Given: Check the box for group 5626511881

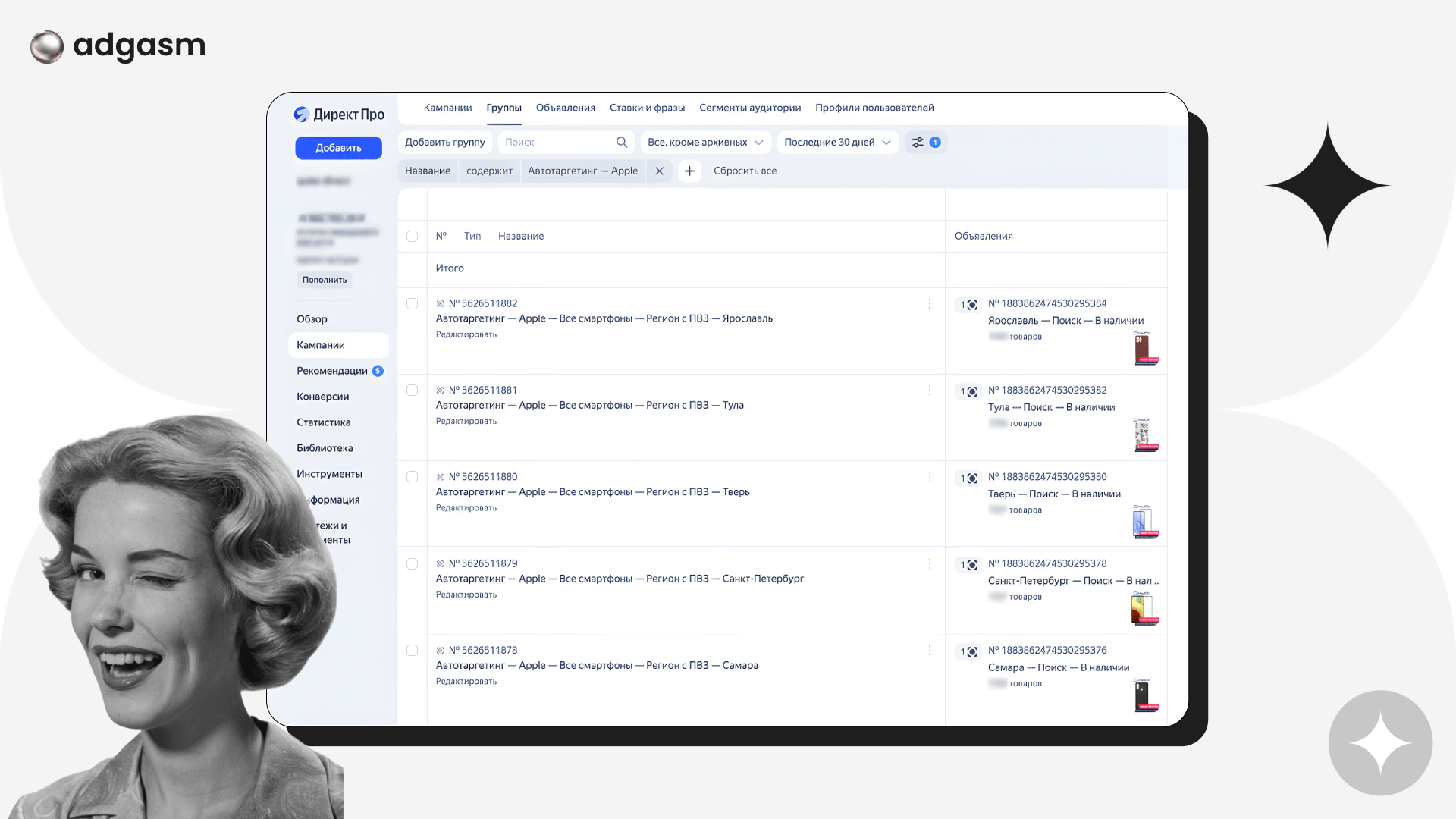Looking at the screenshot, I should (412, 391).
